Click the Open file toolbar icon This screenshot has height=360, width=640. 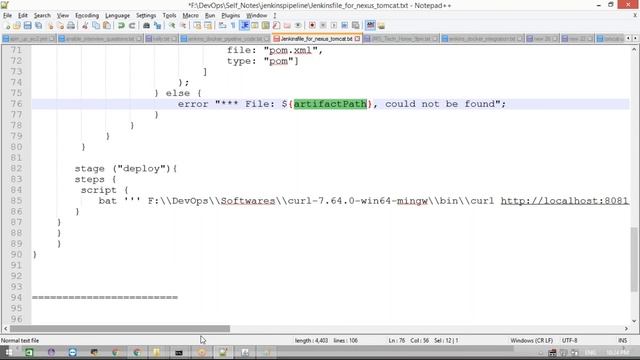pyautogui.click(x=17, y=26)
